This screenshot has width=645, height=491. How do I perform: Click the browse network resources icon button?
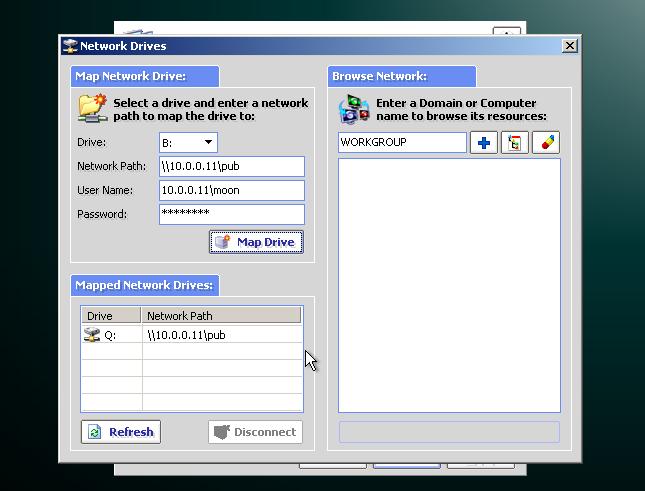515,143
